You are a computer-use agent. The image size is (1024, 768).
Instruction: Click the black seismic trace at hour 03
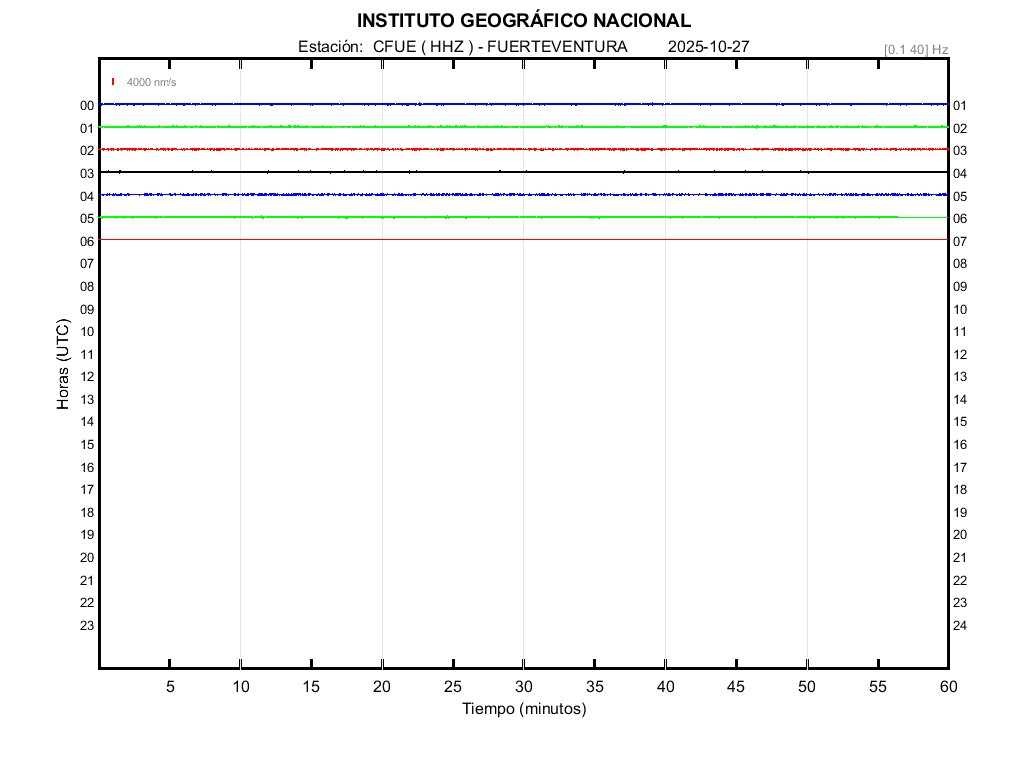(523, 172)
